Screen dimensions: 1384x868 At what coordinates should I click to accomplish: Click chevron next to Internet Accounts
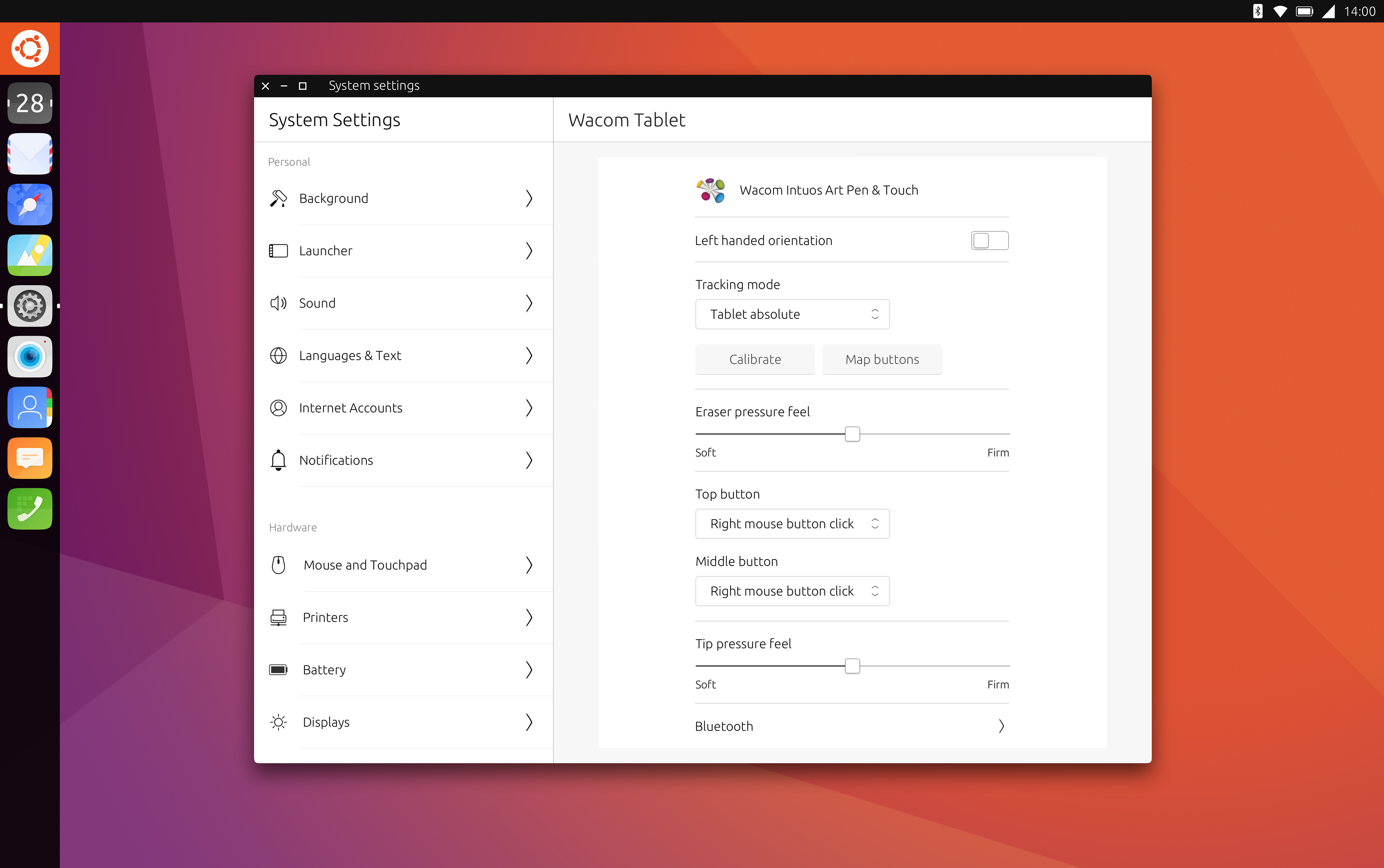(x=529, y=408)
